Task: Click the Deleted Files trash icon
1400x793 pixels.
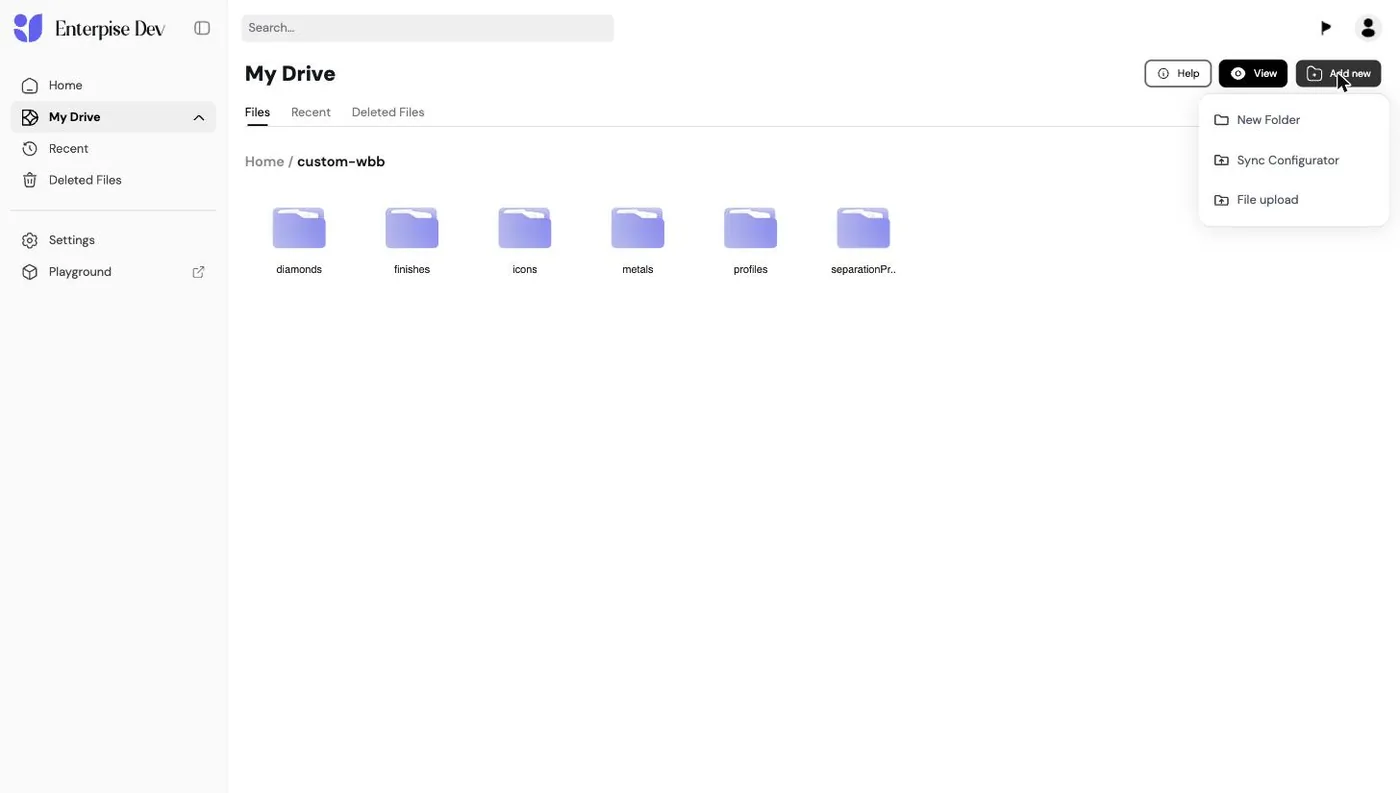Action: pyautogui.click(x=30, y=180)
